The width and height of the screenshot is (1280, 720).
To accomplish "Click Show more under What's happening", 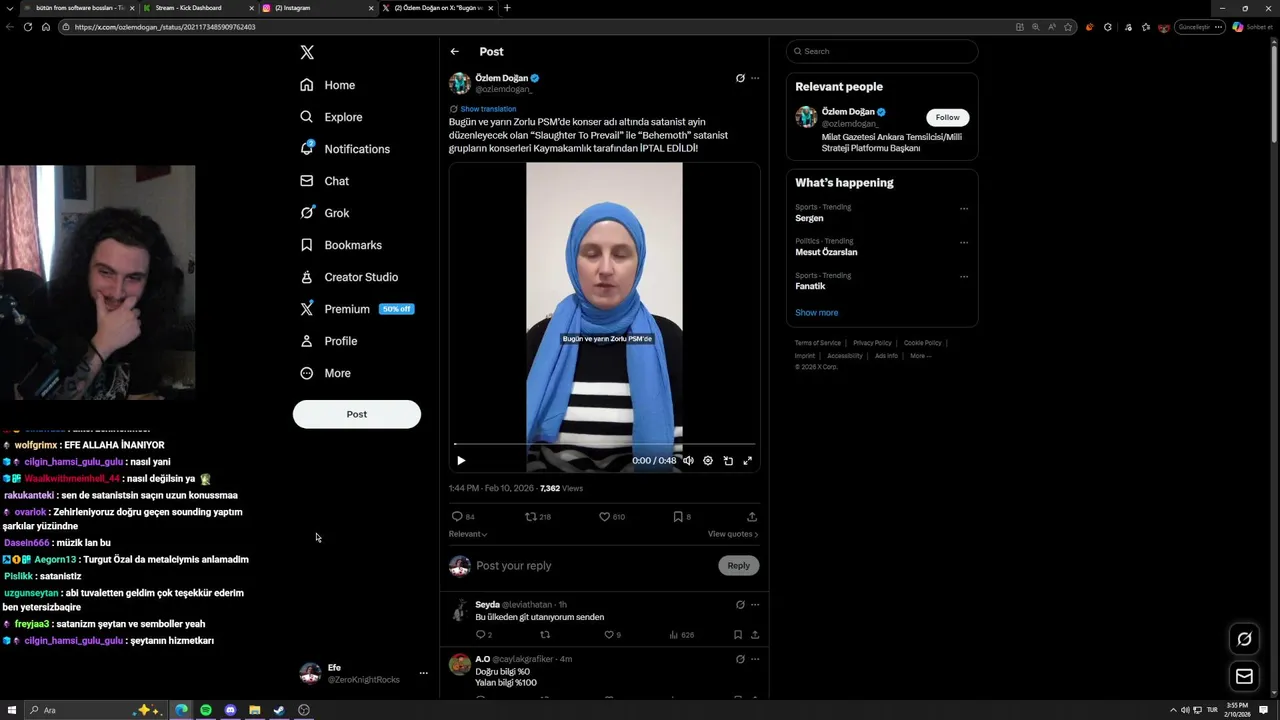I will (817, 313).
